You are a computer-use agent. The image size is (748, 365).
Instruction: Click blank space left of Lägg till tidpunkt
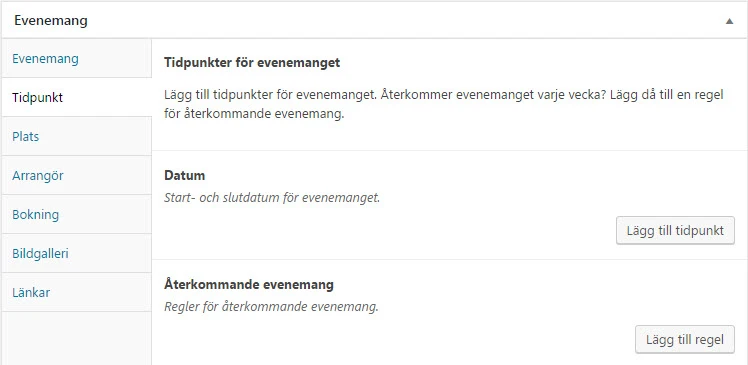pyautogui.click(x=384, y=230)
